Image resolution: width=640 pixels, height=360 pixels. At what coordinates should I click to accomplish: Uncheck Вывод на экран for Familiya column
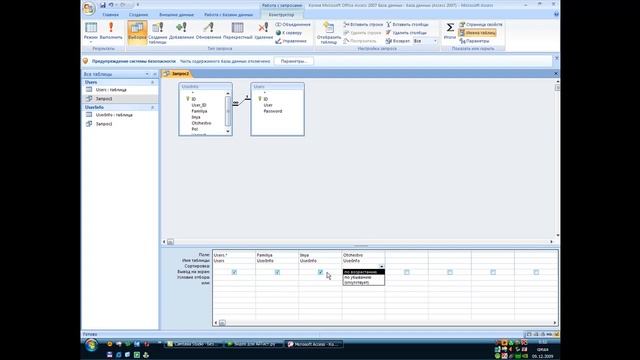(x=277, y=272)
